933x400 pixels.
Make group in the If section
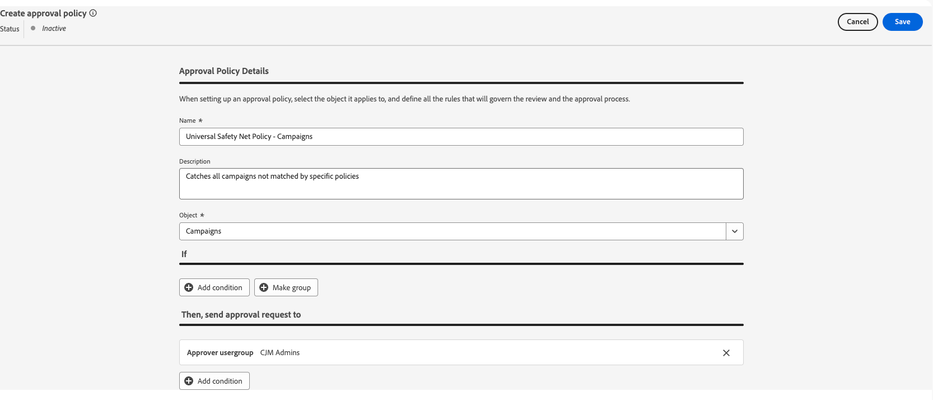pos(286,288)
